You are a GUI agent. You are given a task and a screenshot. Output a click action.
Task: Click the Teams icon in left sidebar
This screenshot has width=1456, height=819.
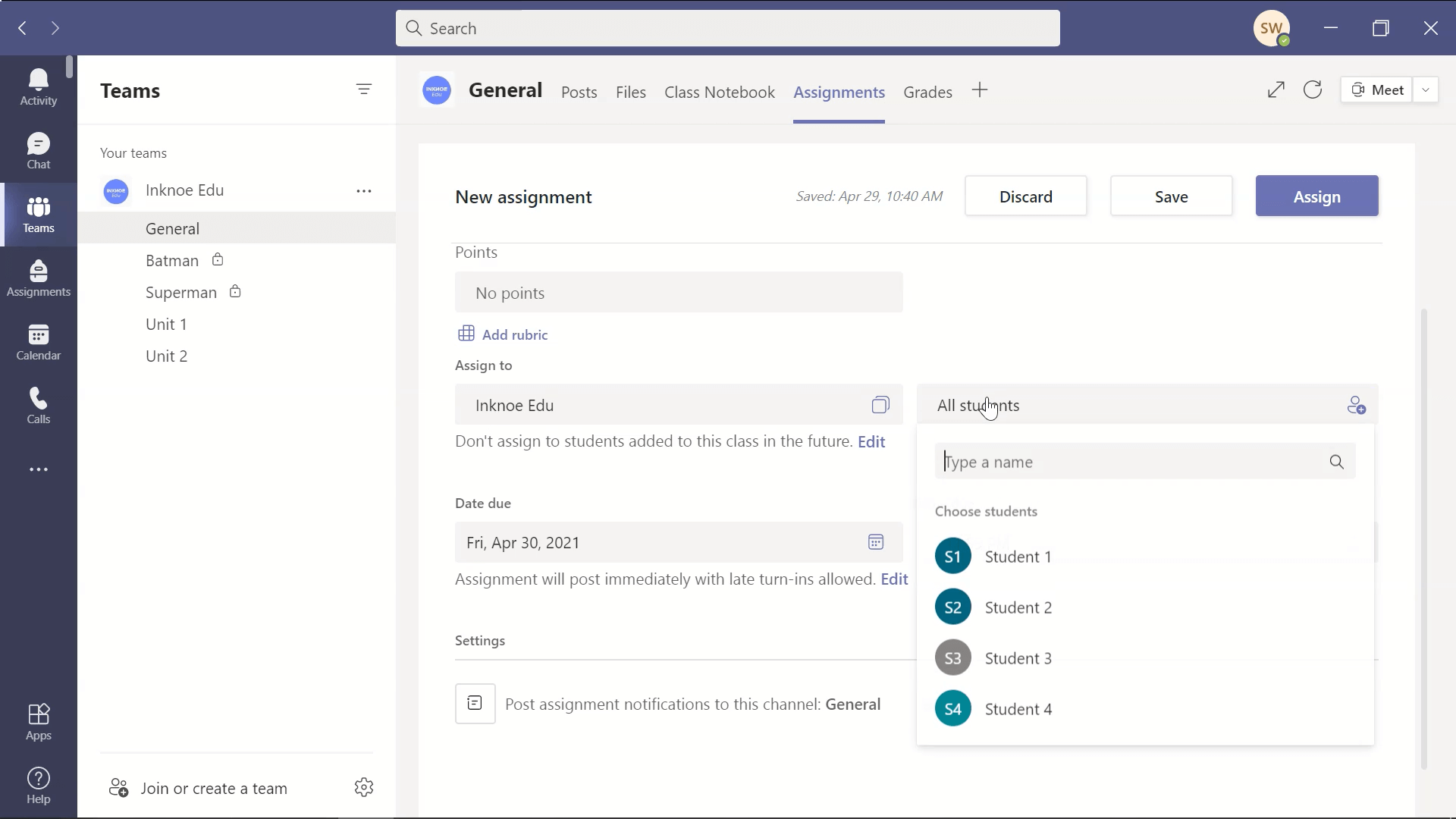pyautogui.click(x=38, y=214)
